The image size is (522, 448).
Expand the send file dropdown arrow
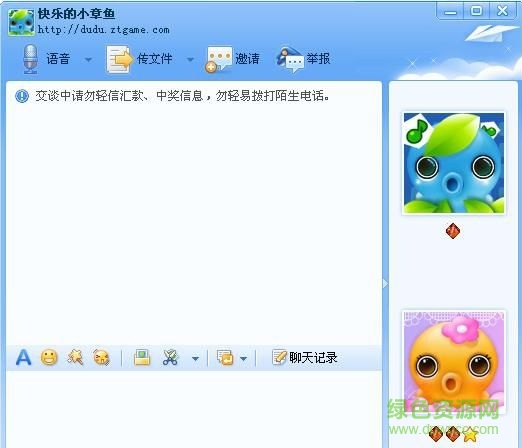pyautogui.click(x=190, y=60)
